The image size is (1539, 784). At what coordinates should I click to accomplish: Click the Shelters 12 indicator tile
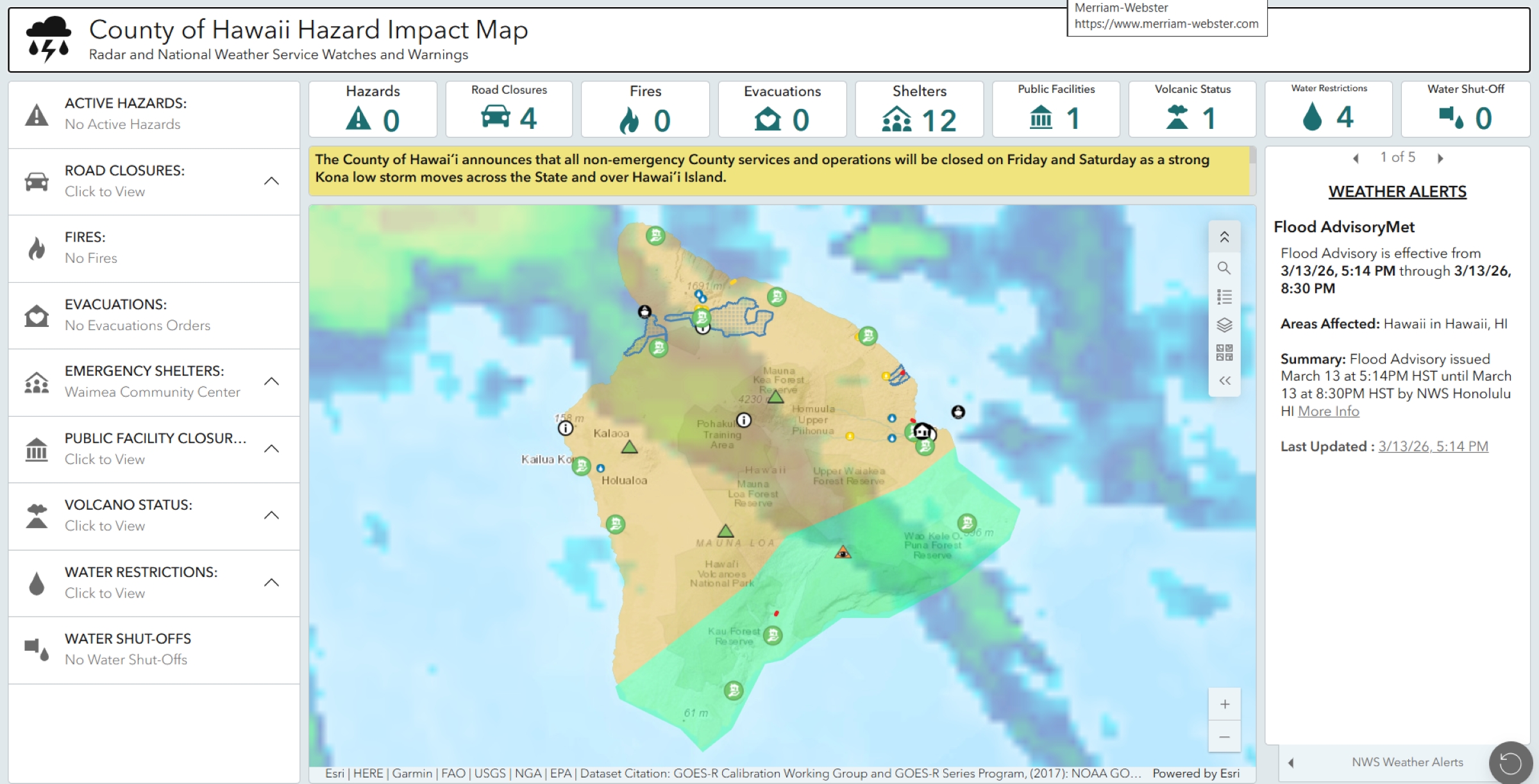tap(918, 109)
